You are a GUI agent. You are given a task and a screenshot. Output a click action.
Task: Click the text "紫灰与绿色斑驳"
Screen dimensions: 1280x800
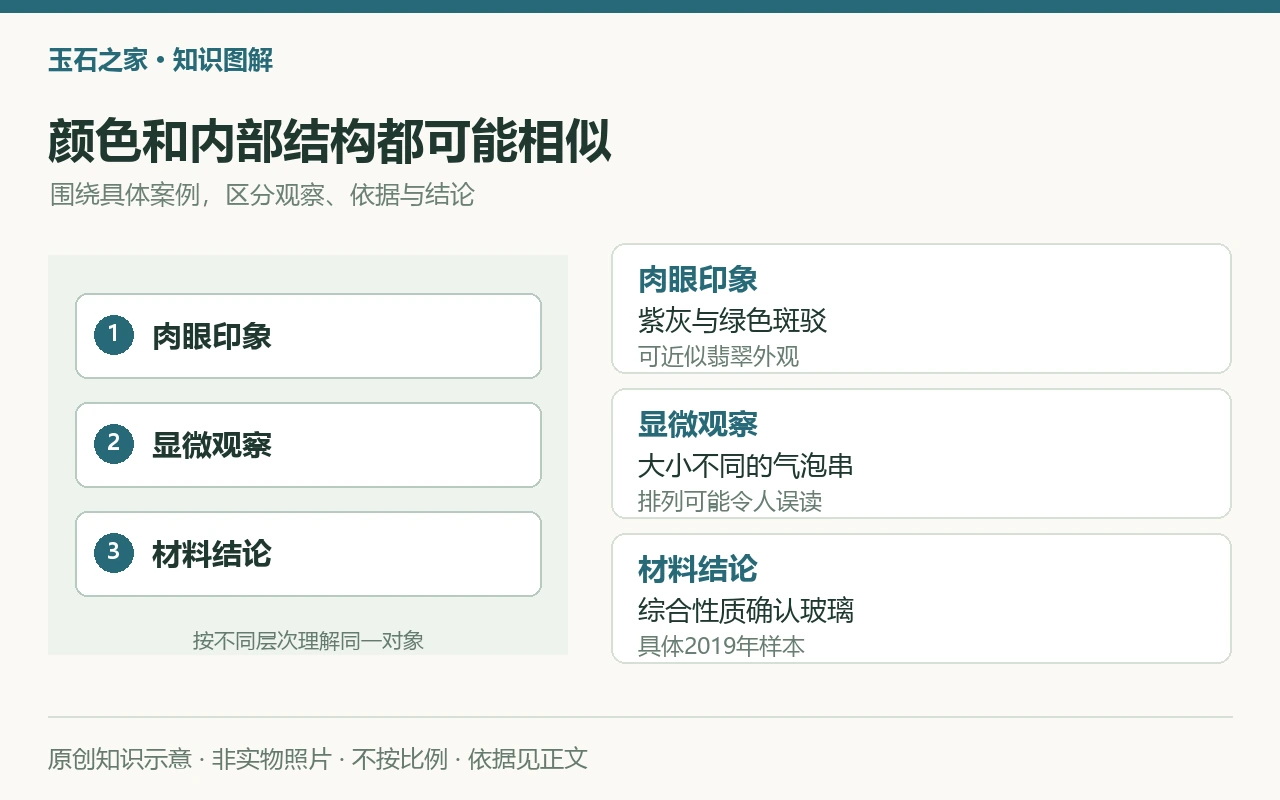pos(733,321)
